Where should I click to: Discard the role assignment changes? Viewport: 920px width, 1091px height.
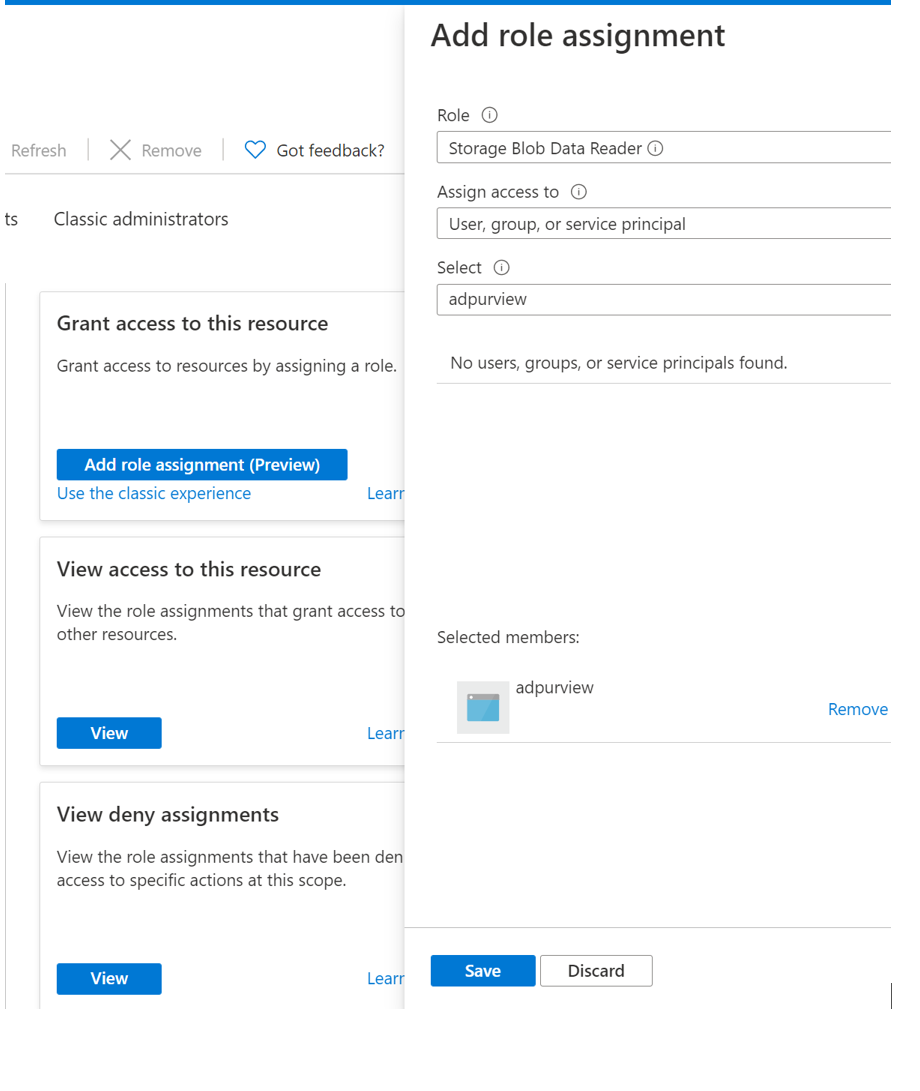(596, 970)
